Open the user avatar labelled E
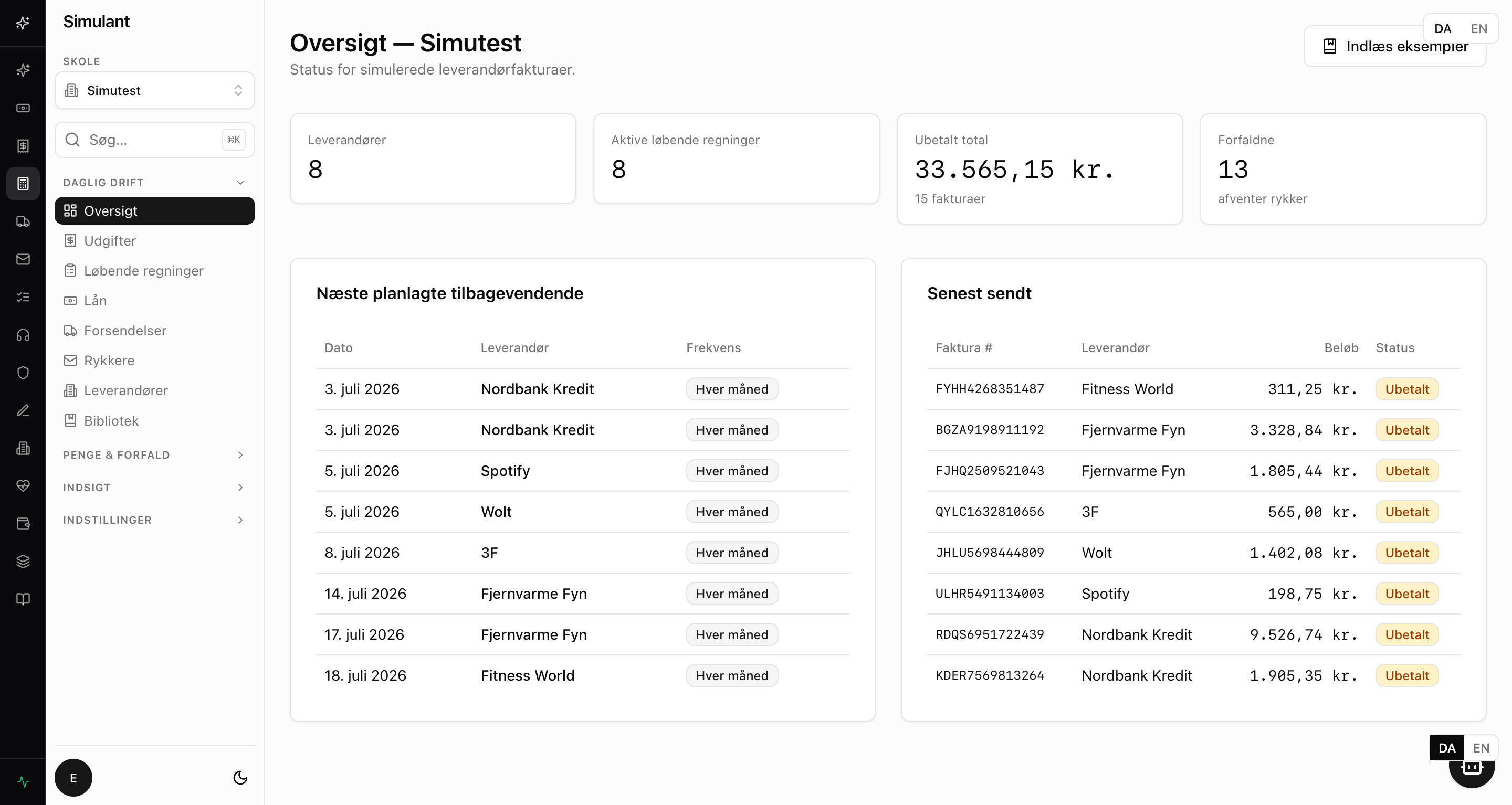The image size is (1512, 805). 73,778
